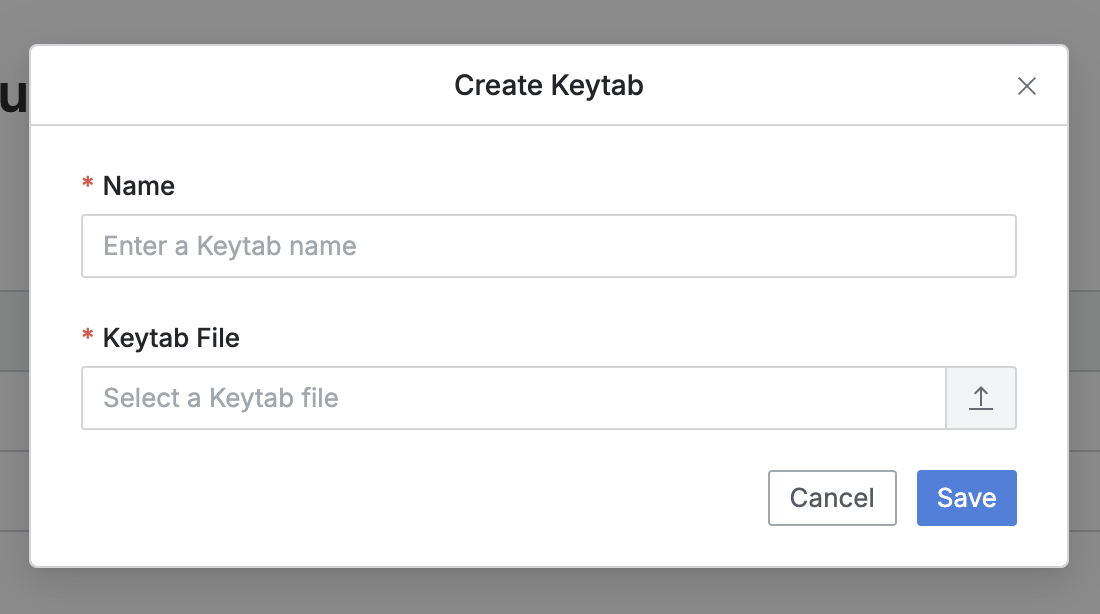Click the dimmed backdrop below the dialog
Screen dimensions: 1100x614
click(x=550, y=592)
